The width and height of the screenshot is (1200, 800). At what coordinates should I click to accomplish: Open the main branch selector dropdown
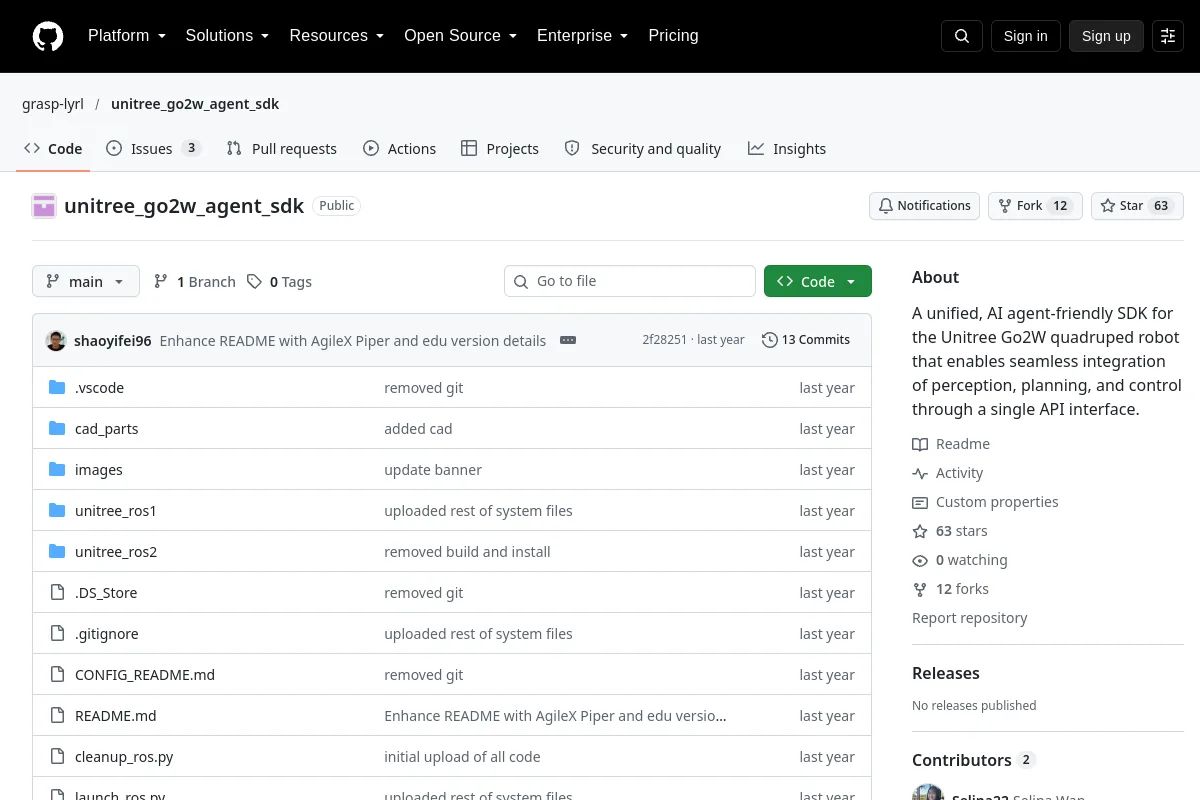86,282
